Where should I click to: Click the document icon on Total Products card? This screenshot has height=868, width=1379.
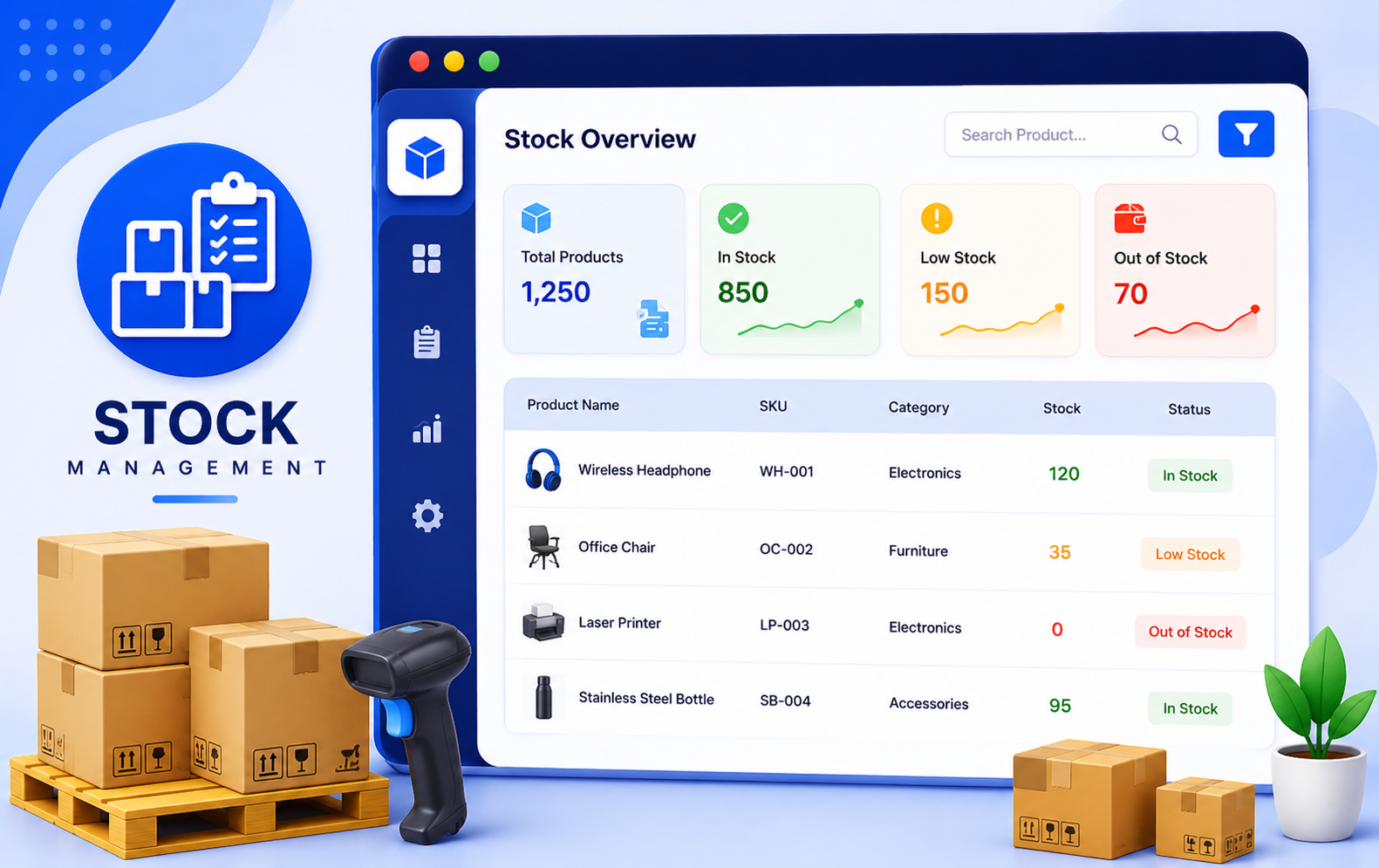653,319
